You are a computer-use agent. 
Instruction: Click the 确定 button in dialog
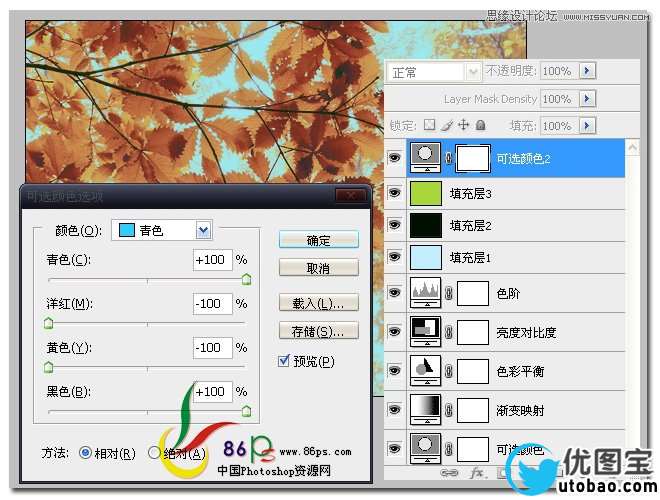click(319, 240)
